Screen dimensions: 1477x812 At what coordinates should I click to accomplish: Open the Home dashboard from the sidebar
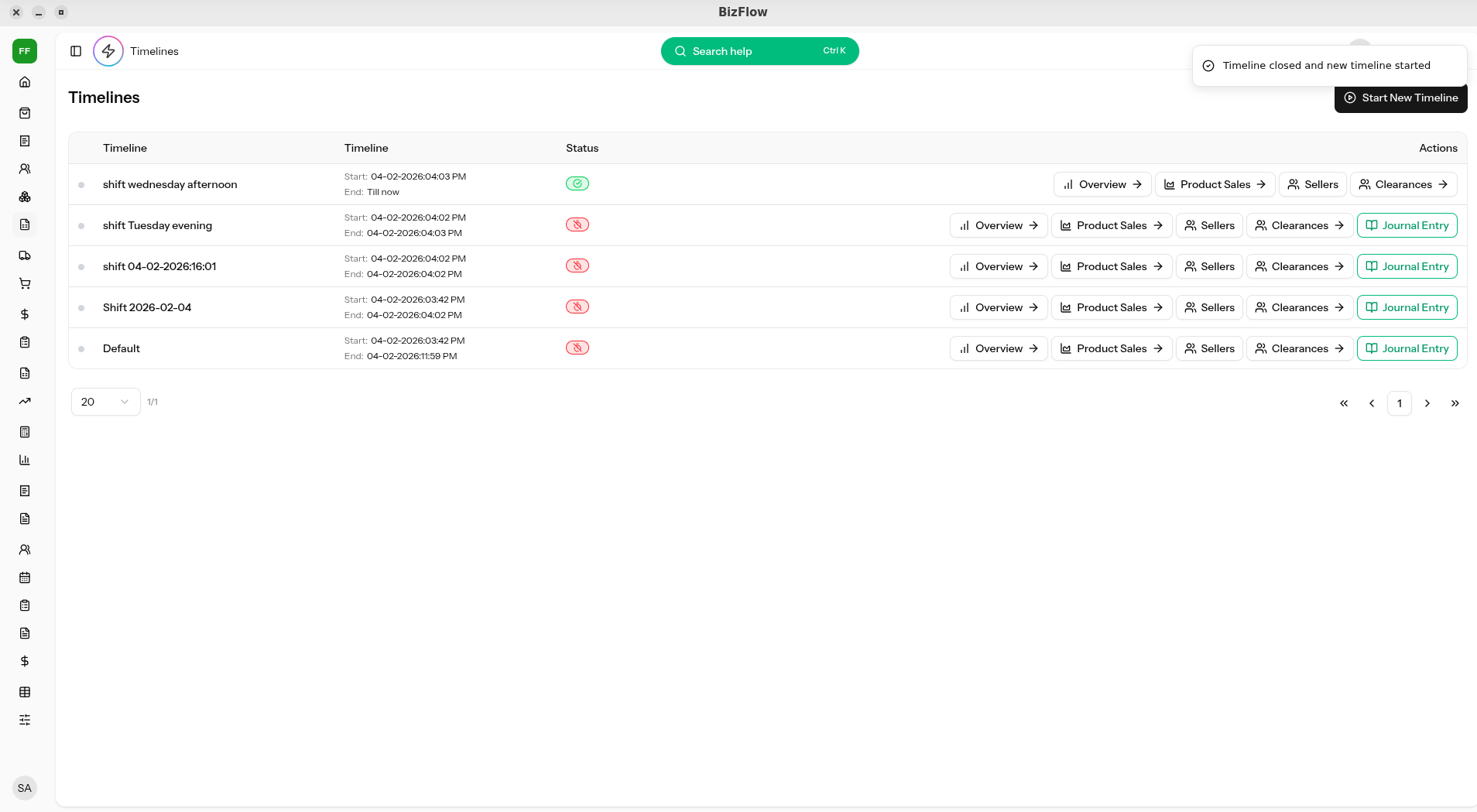(x=25, y=81)
